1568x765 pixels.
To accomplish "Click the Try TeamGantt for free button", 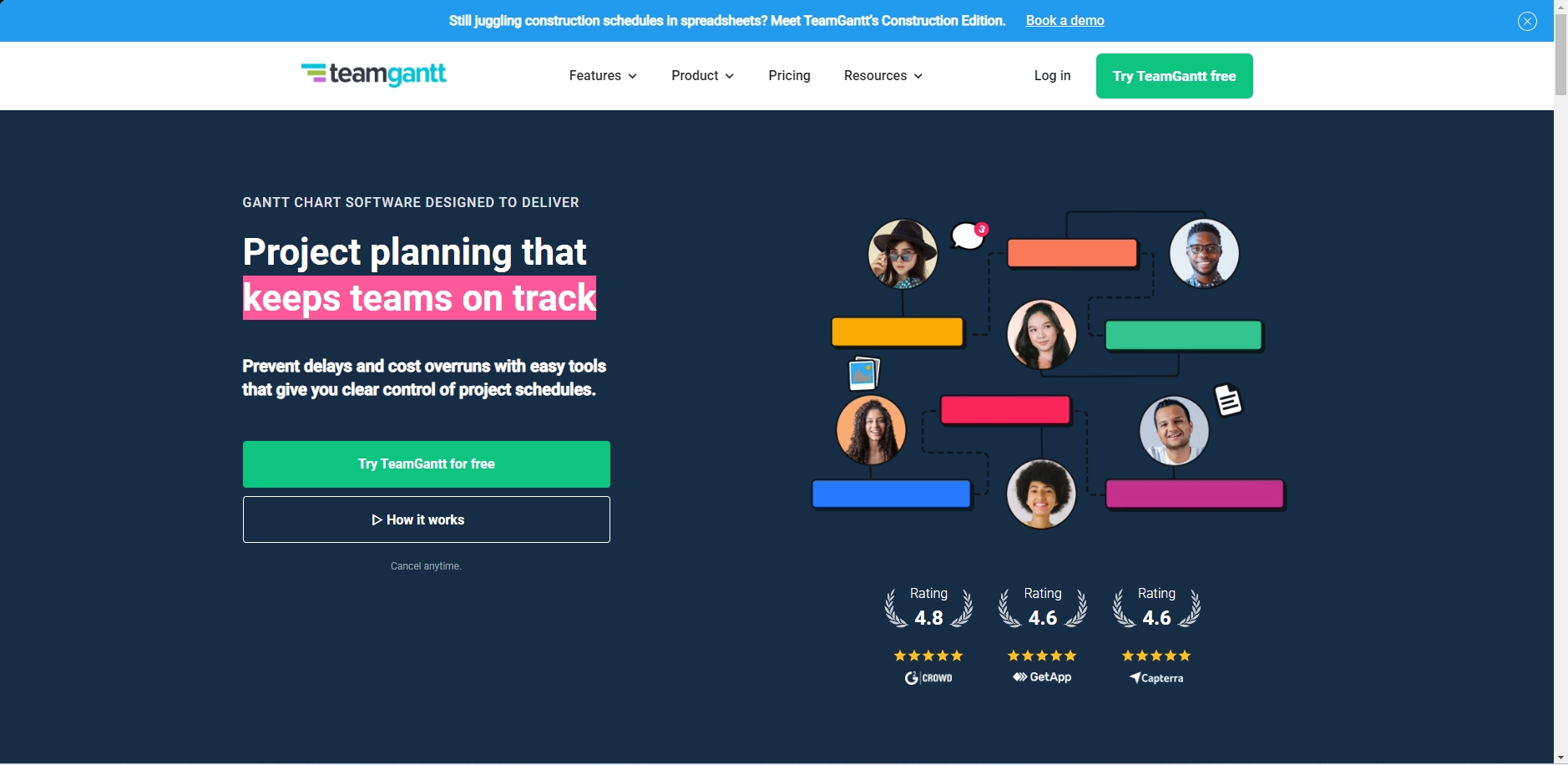I will click(427, 464).
